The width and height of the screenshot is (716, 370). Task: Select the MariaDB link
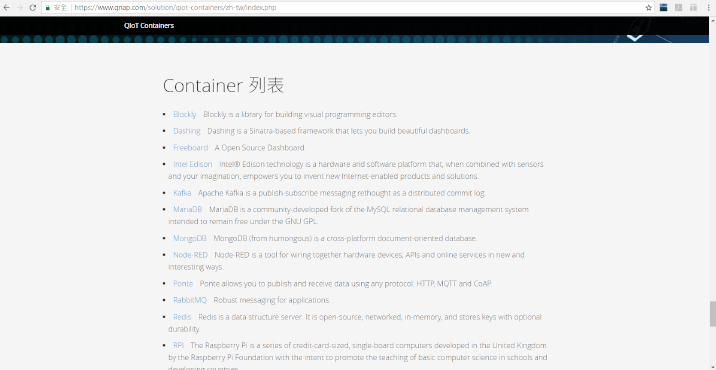coord(188,209)
